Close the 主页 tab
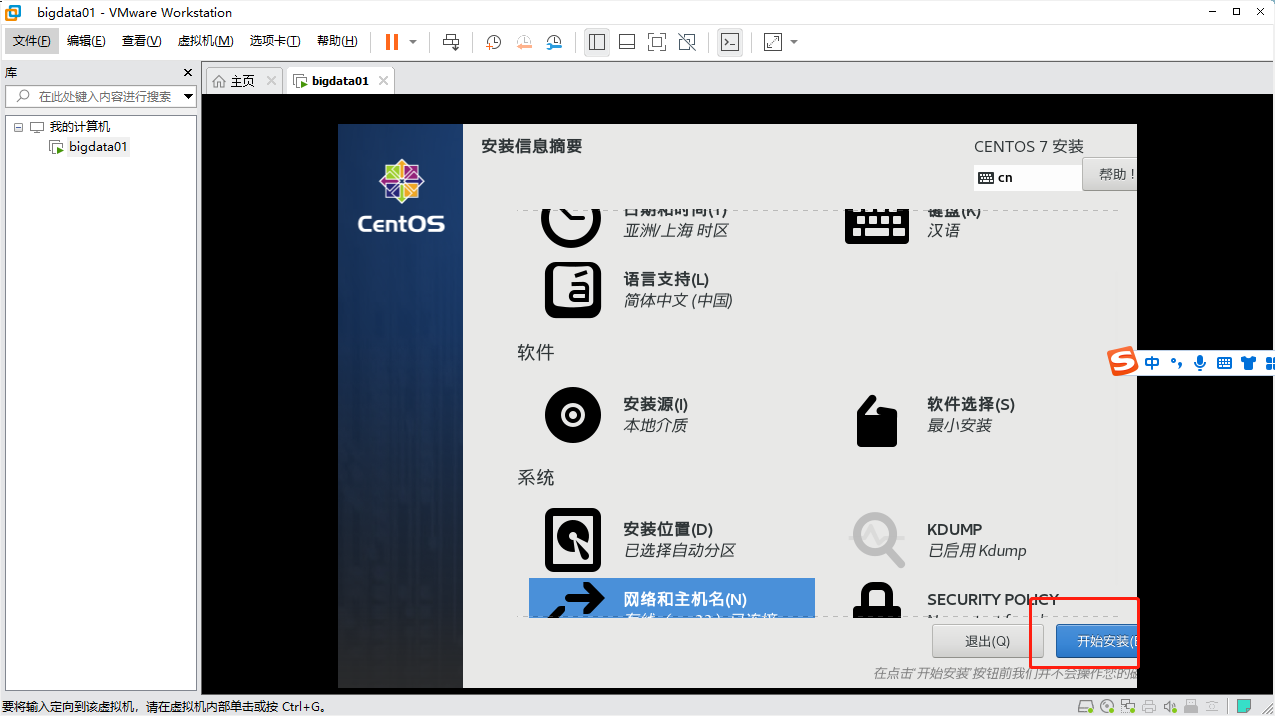The height and width of the screenshot is (716, 1275). coord(271,81)
